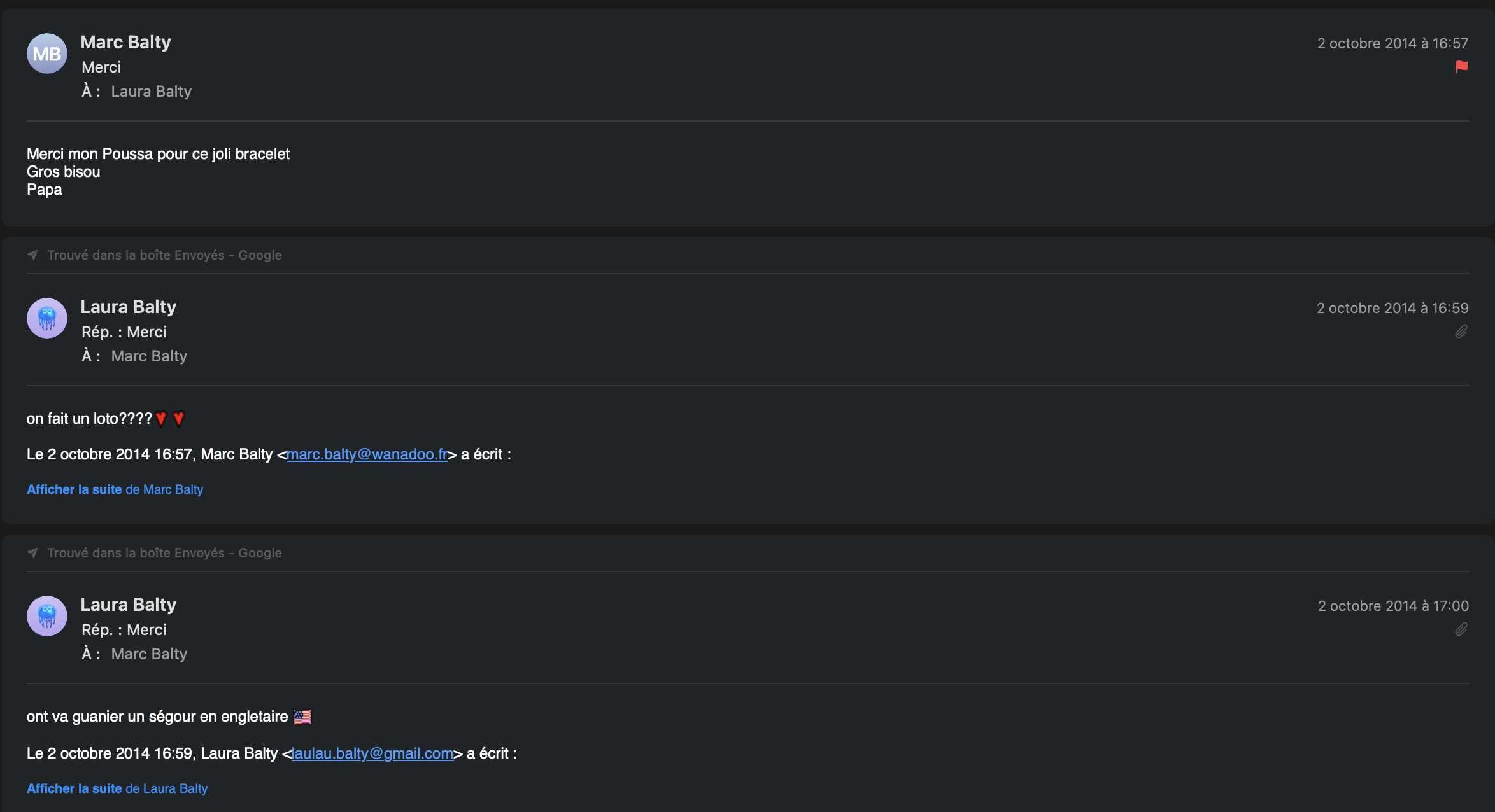This screenshot has width=1495, height=812.
Task: Click the American flag emoji in the message
Action: coord(302,717)
